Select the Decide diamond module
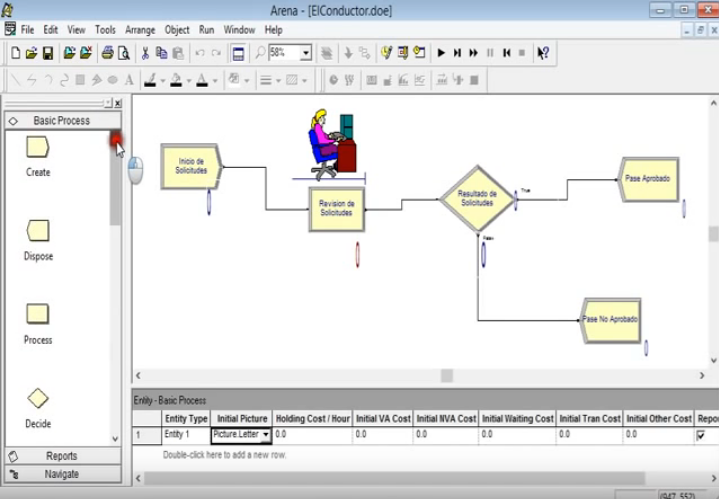This screenshot has width=719, height=499. coord(38,399)
